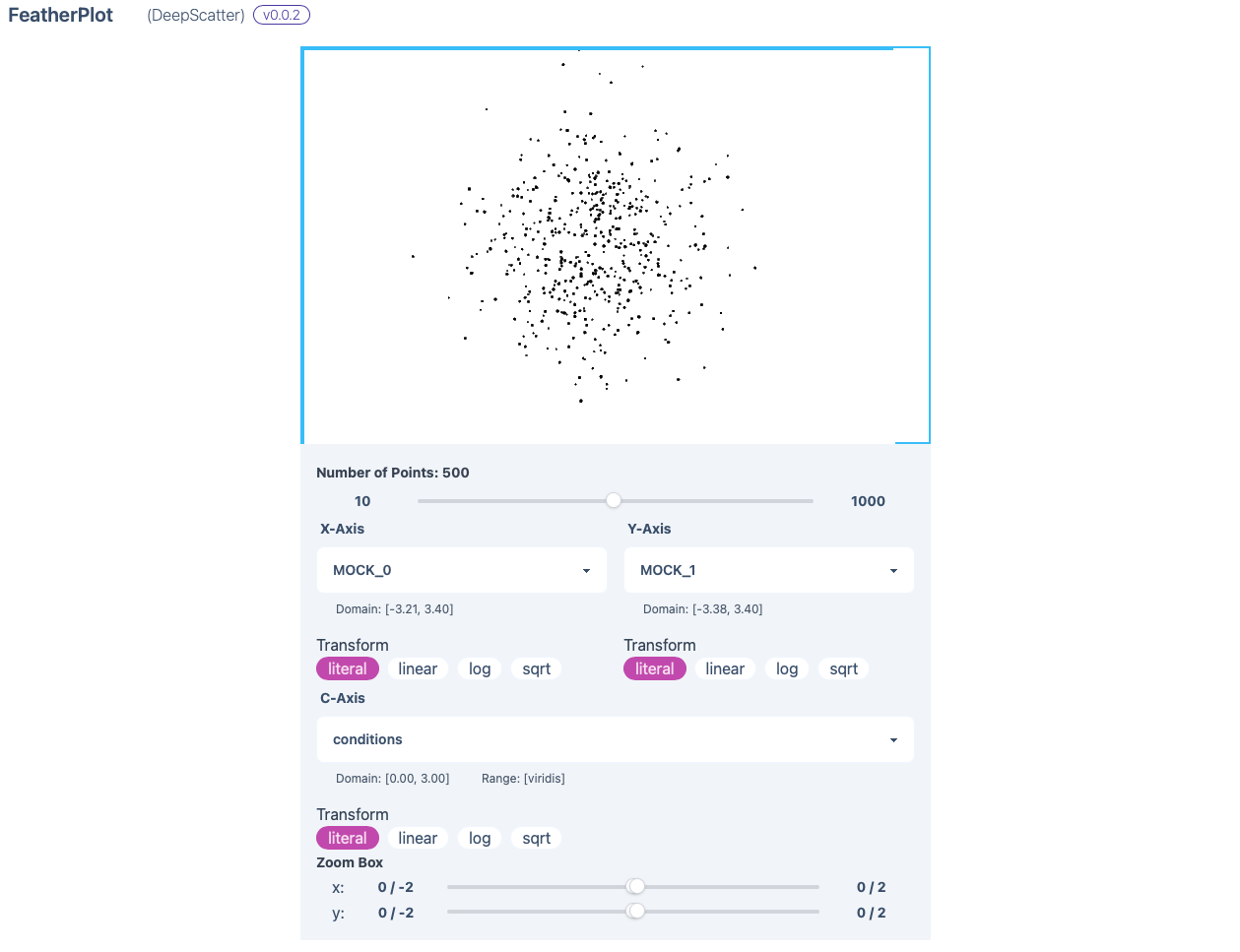Select linear transform for the X-Axis
Viewport: 1240px width, 952px height.
point(418,668)
